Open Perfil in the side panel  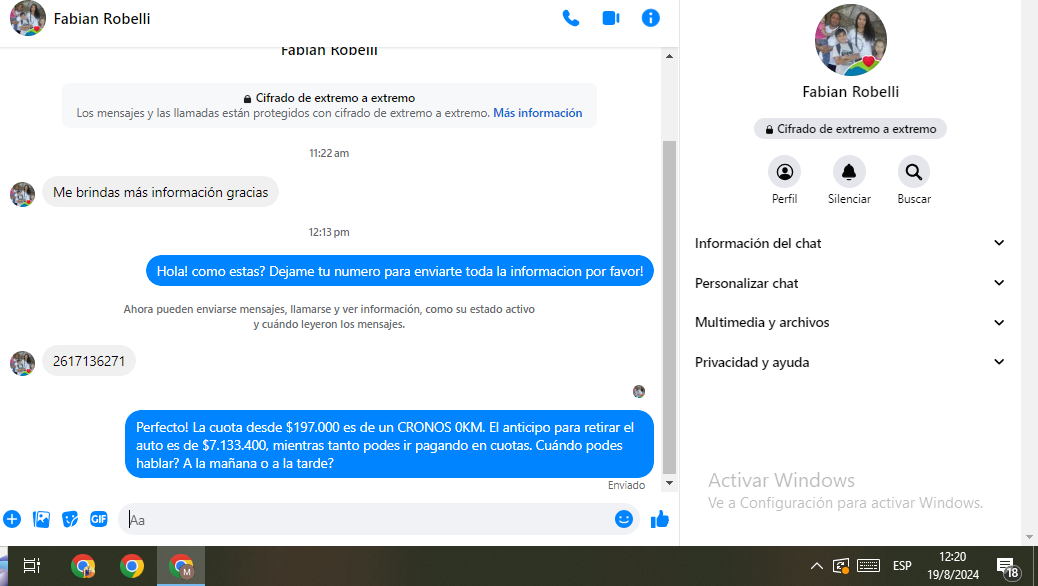(x=785, y=173)
